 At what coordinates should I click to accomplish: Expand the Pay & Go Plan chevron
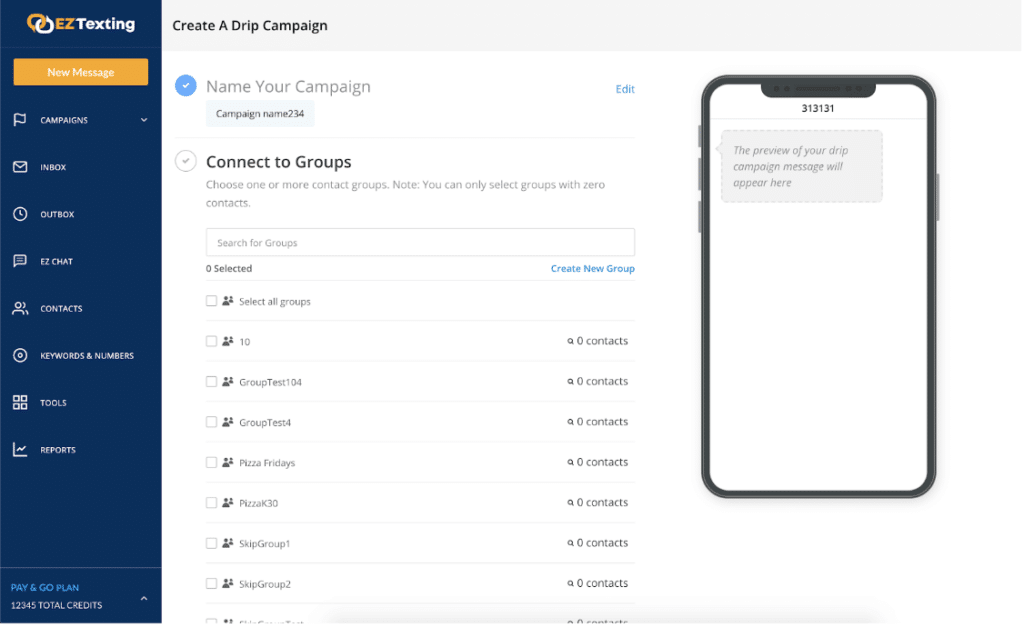(144, 598)
